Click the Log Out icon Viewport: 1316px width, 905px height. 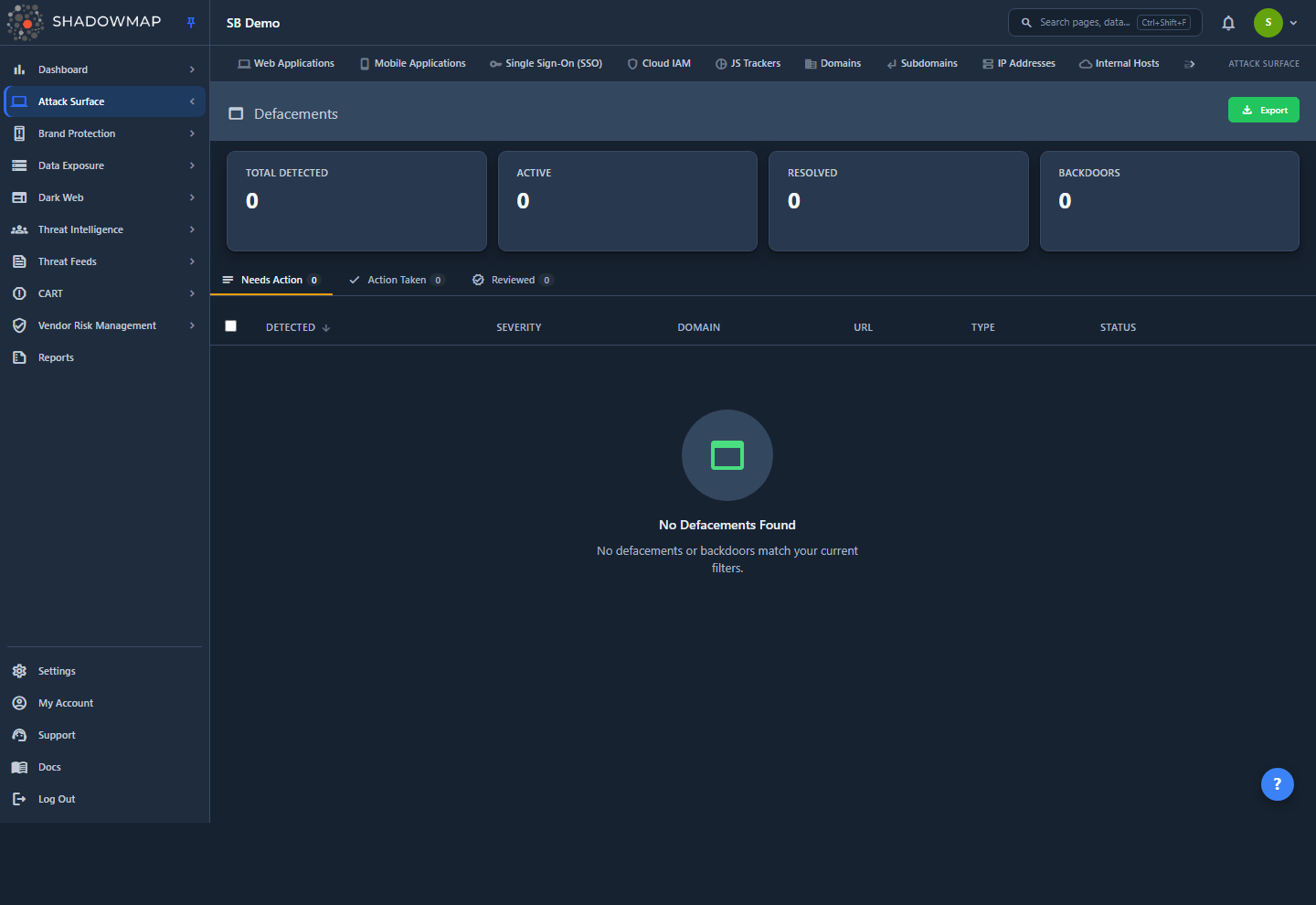[x=19, y=799]
